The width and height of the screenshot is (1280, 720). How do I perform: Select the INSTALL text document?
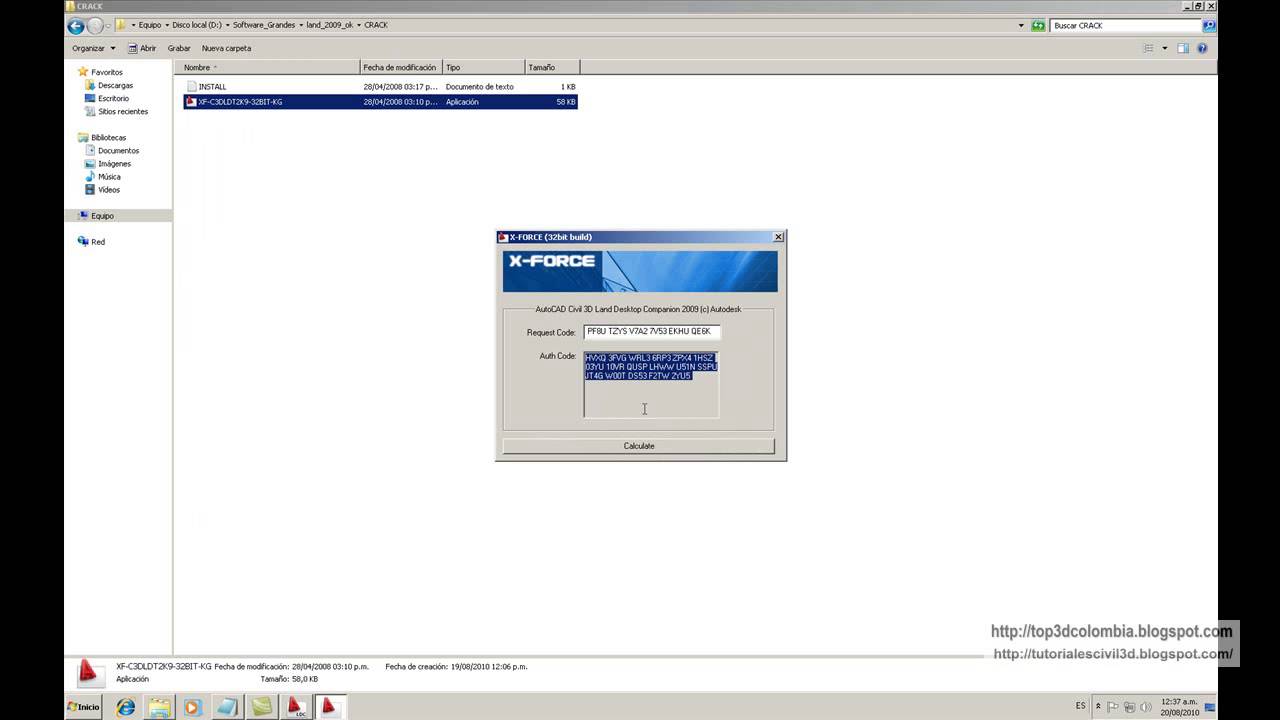point(212,87)
